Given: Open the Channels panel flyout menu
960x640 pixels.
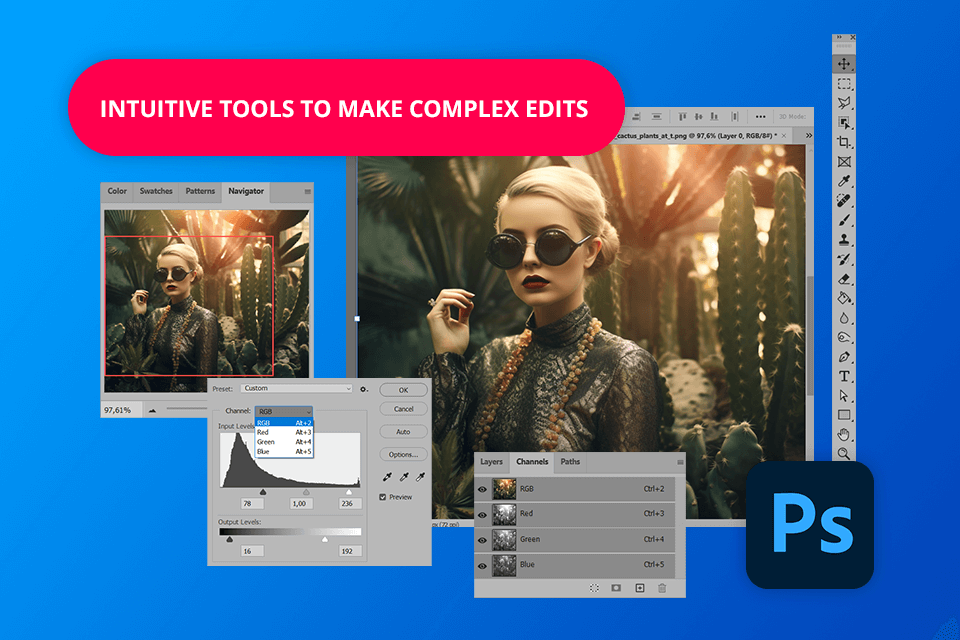Looking at the screenshot, I should point(680,462).
